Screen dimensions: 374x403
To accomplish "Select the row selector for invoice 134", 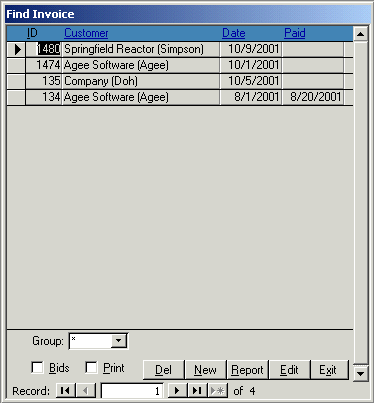I will coord(16,97).
